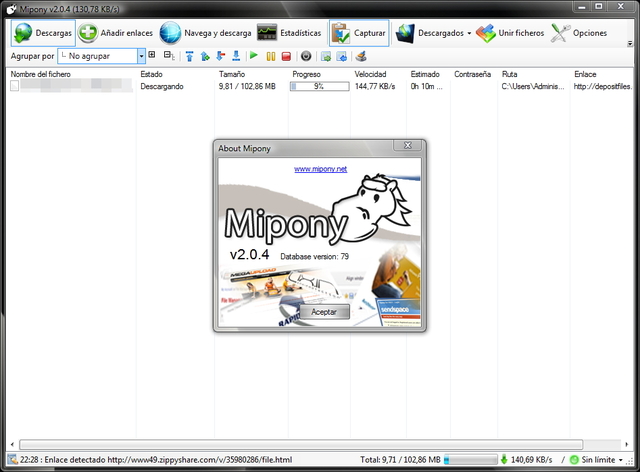Image resolution: width=640 pixels, height=472 pixels.
Task: Click the import links icon with blue arrow
Action: click(342, 56)
